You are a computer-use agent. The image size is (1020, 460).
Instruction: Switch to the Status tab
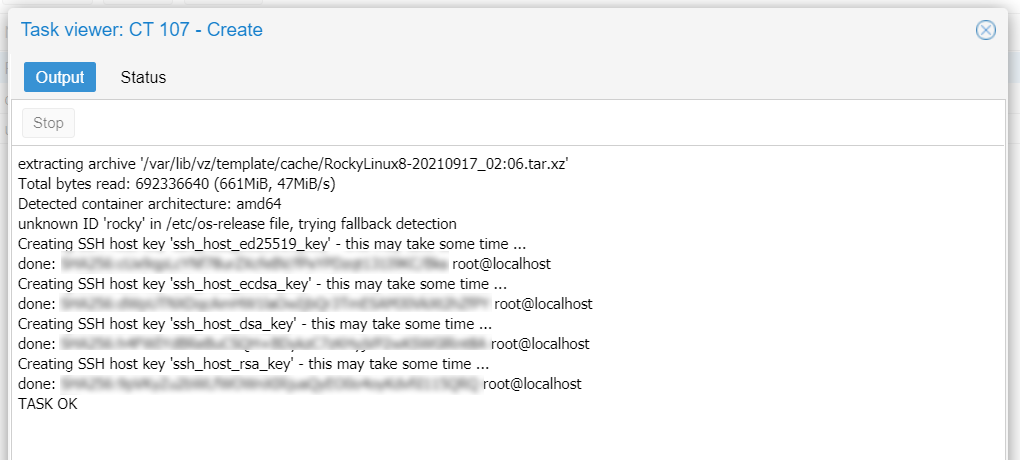click(x=143, y=77)
